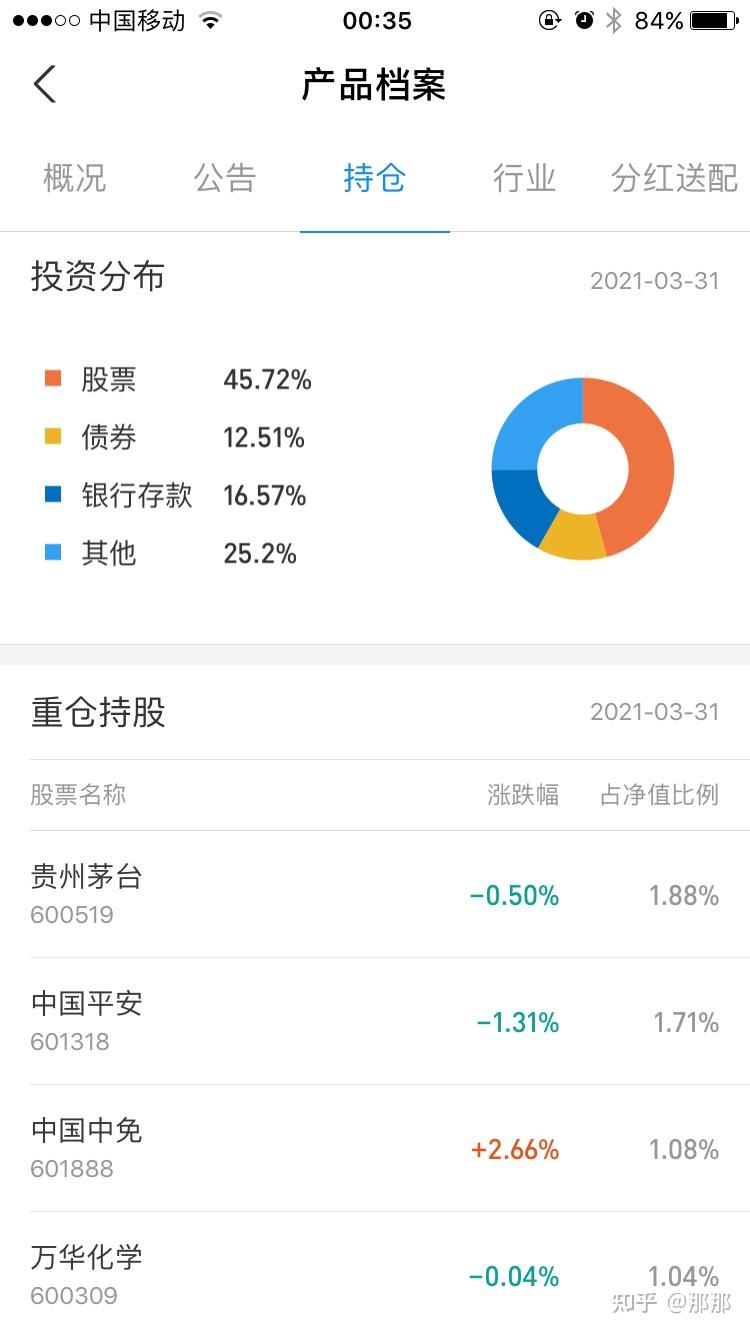Select the 行业 tab

click(x=524, y=179)
